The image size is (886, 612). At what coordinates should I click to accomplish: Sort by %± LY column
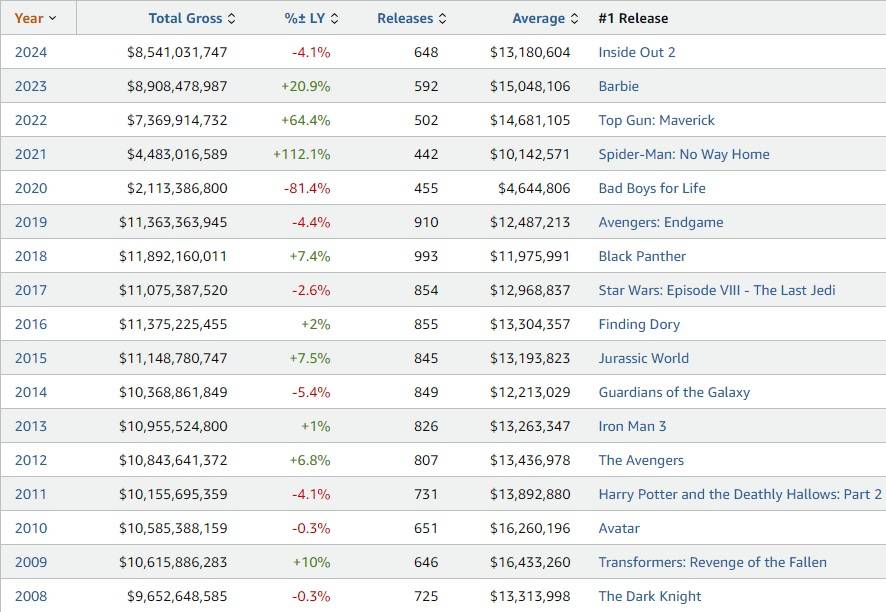(x=305, y=18)
